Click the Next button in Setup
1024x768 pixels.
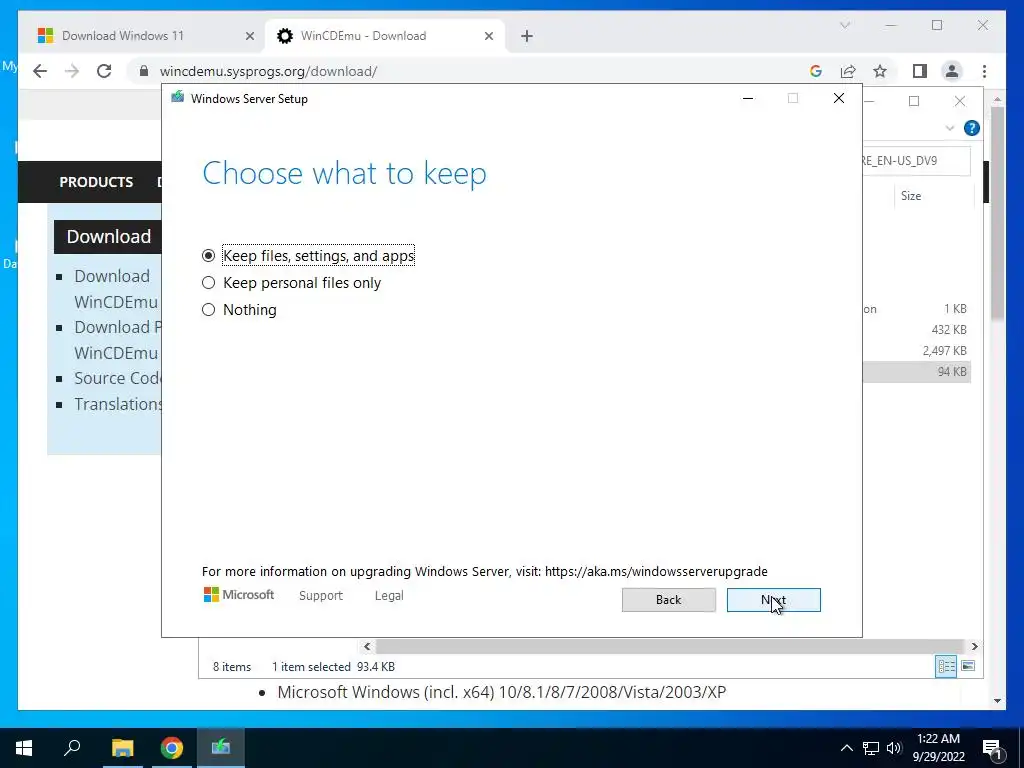click(x=773, y=600)
